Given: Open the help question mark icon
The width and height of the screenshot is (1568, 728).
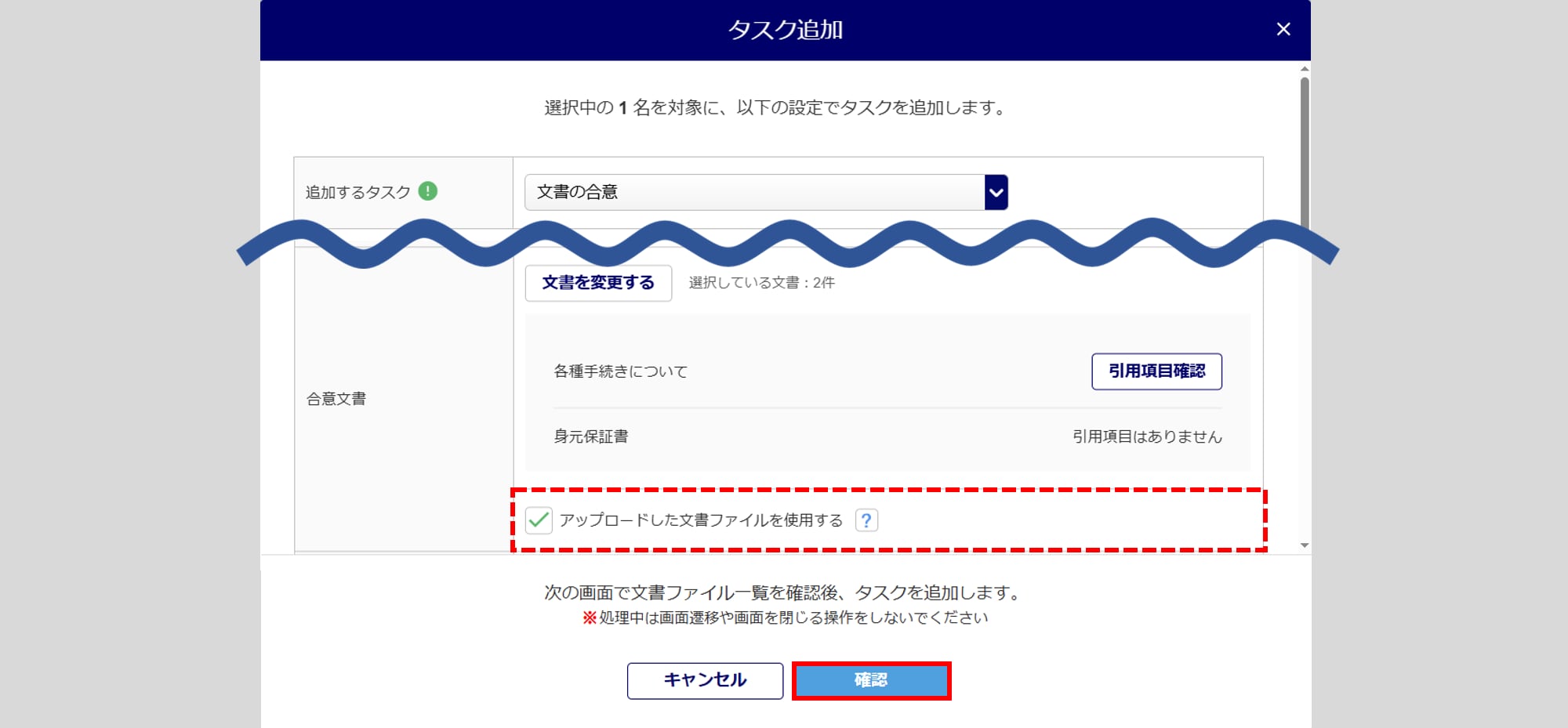Looking at the screenshot, I should tap(866, 520).
